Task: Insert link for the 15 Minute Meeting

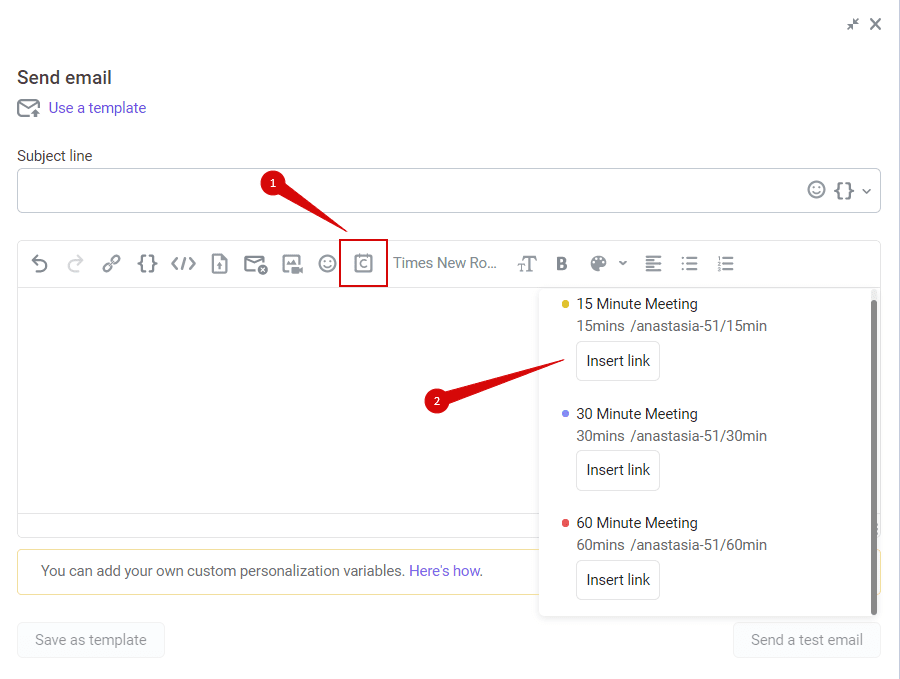Action: click(x=617, y=361)
